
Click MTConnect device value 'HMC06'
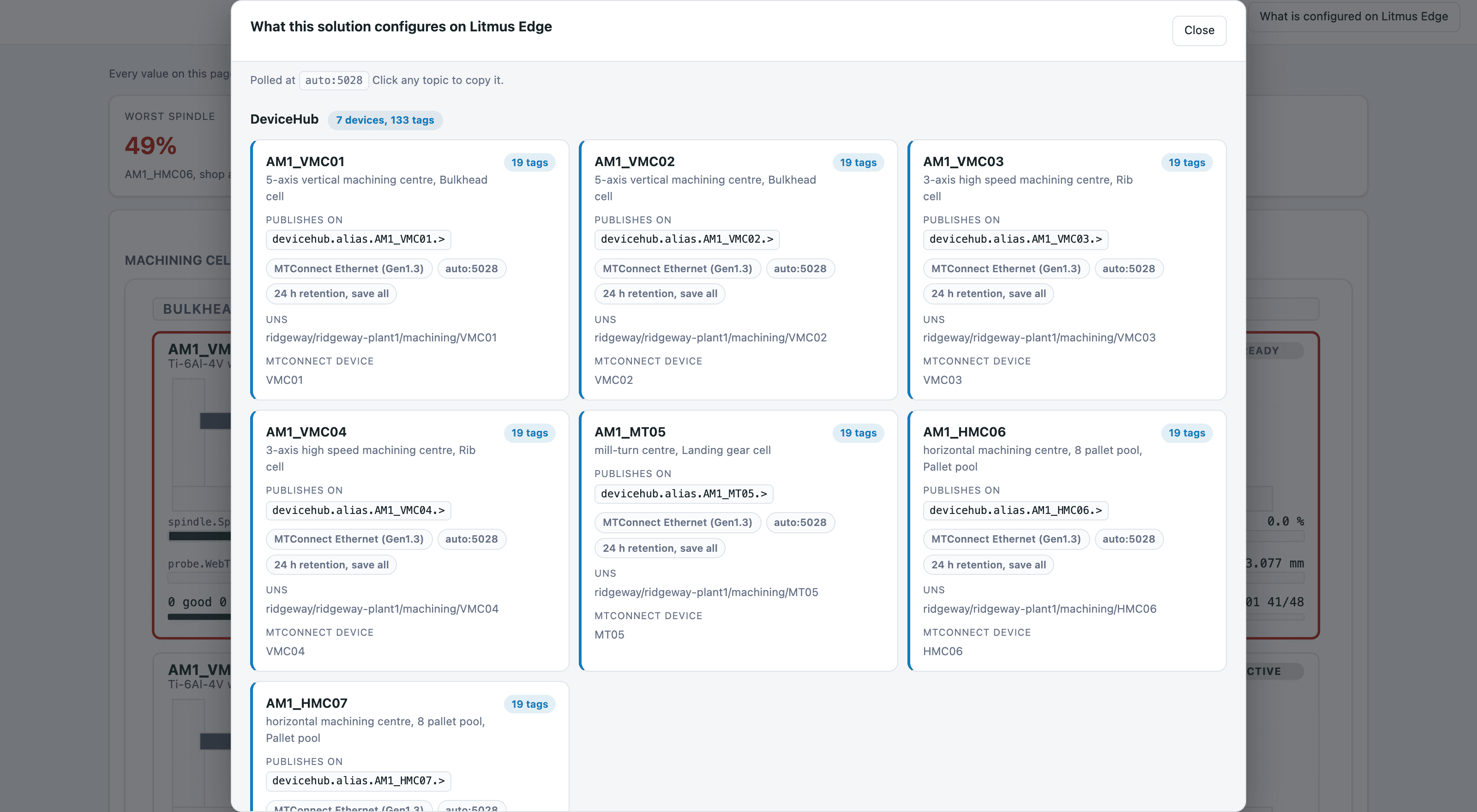pos(943,651)
